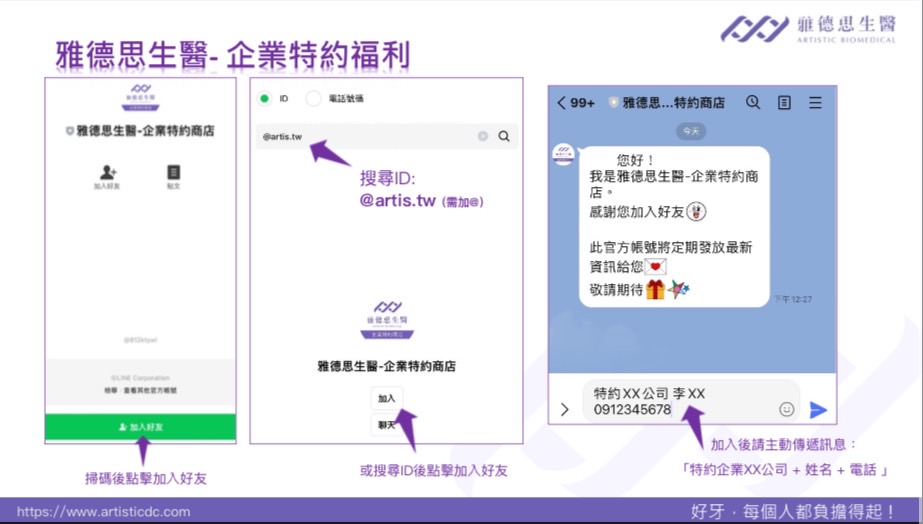This screenshot has width=923, height=524.
Task: Click profile logo in left phone screen
Action: (x=140, y=97)
